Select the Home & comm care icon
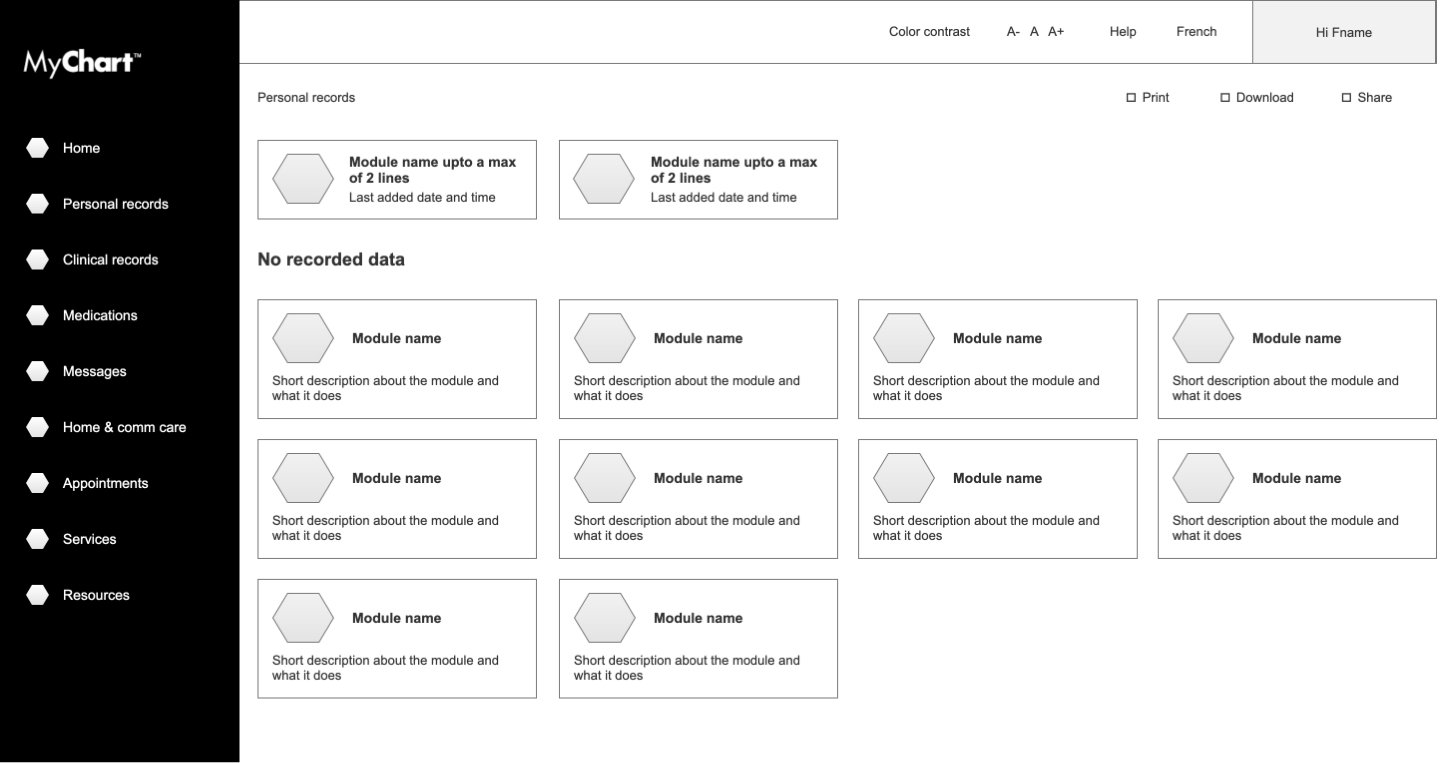This screenshot has height=763, width=1440. (x=38, y=426)
